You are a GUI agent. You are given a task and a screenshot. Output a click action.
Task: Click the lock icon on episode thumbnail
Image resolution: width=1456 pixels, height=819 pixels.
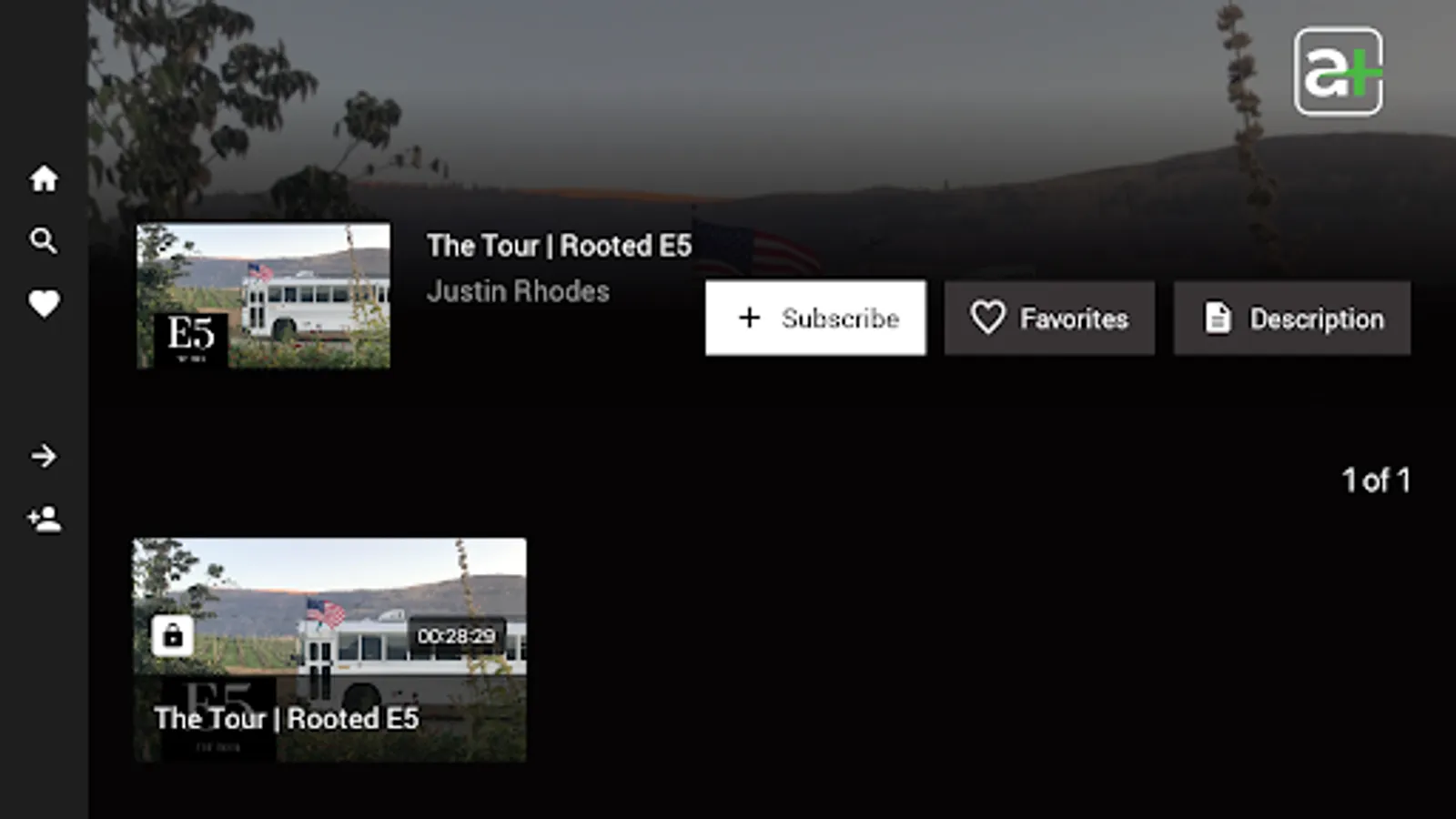pyautogui.click(x=173, y=635)
